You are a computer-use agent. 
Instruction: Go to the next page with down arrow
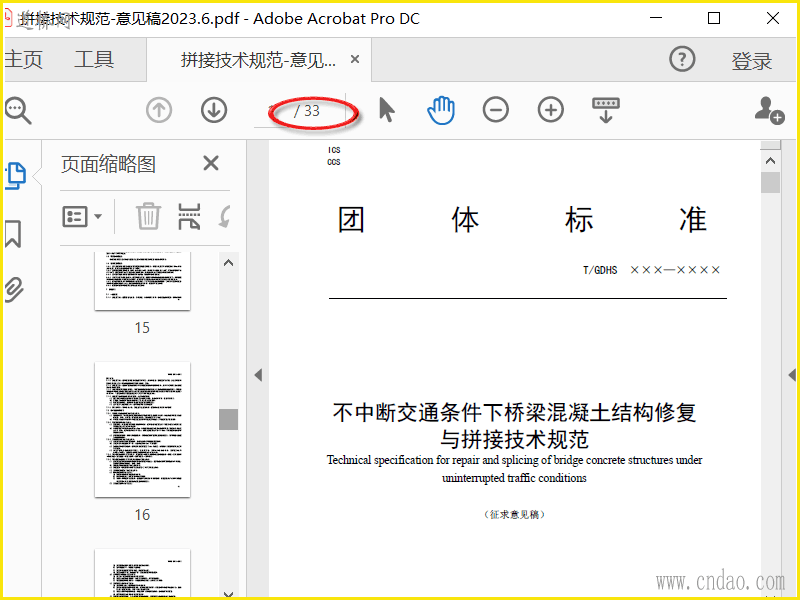pos(214,110)
